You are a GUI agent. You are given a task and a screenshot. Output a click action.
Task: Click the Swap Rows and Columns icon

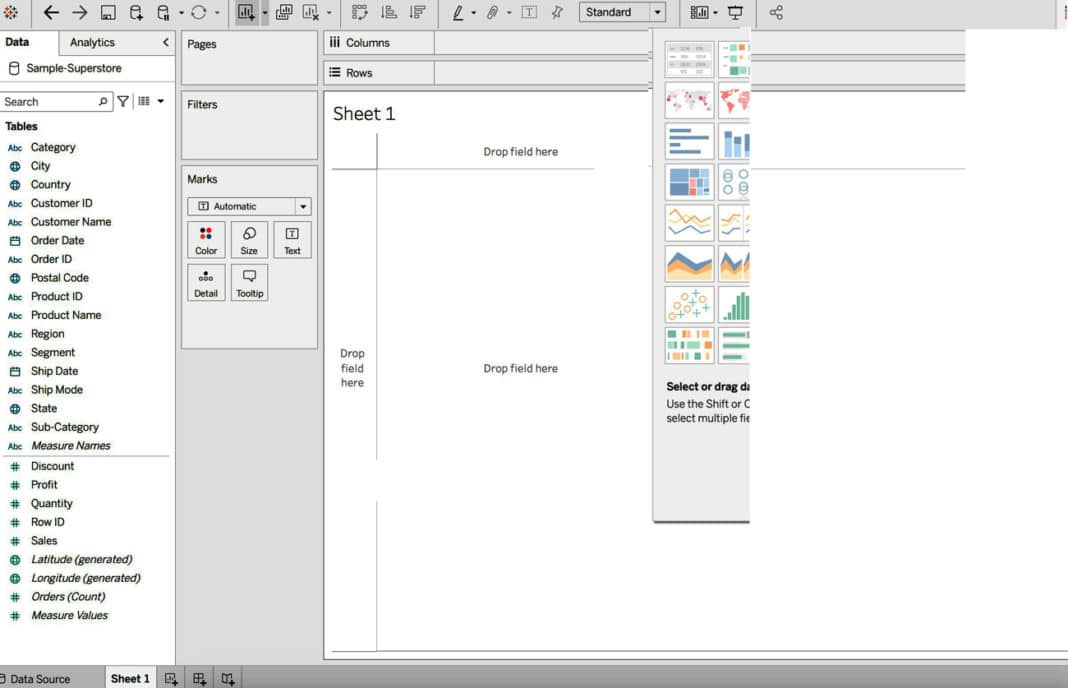[x=358, y=13]
